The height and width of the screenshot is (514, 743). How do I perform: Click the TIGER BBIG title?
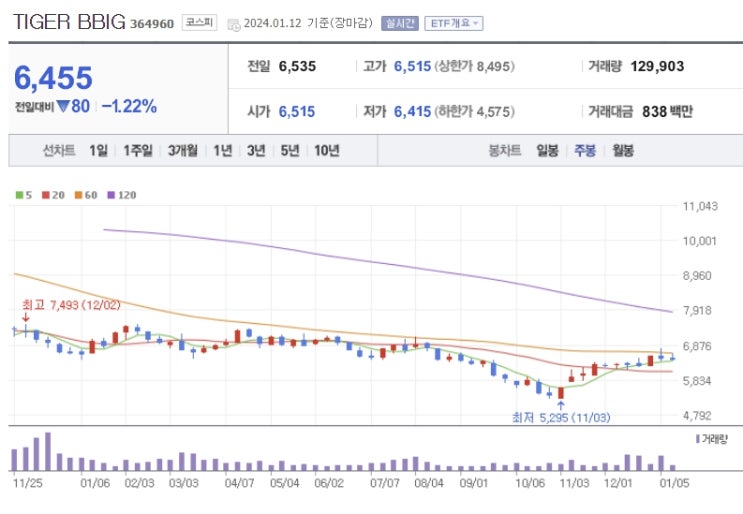coord(69,22)
